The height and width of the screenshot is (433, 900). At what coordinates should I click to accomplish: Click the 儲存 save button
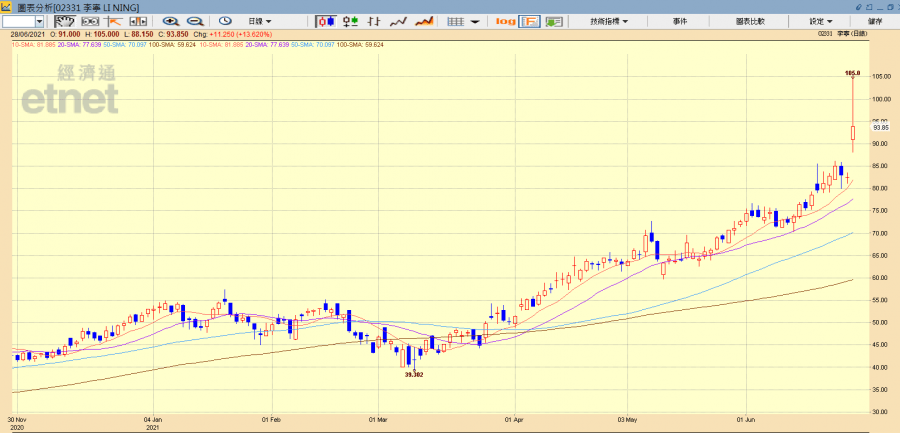tap(876, 21)
